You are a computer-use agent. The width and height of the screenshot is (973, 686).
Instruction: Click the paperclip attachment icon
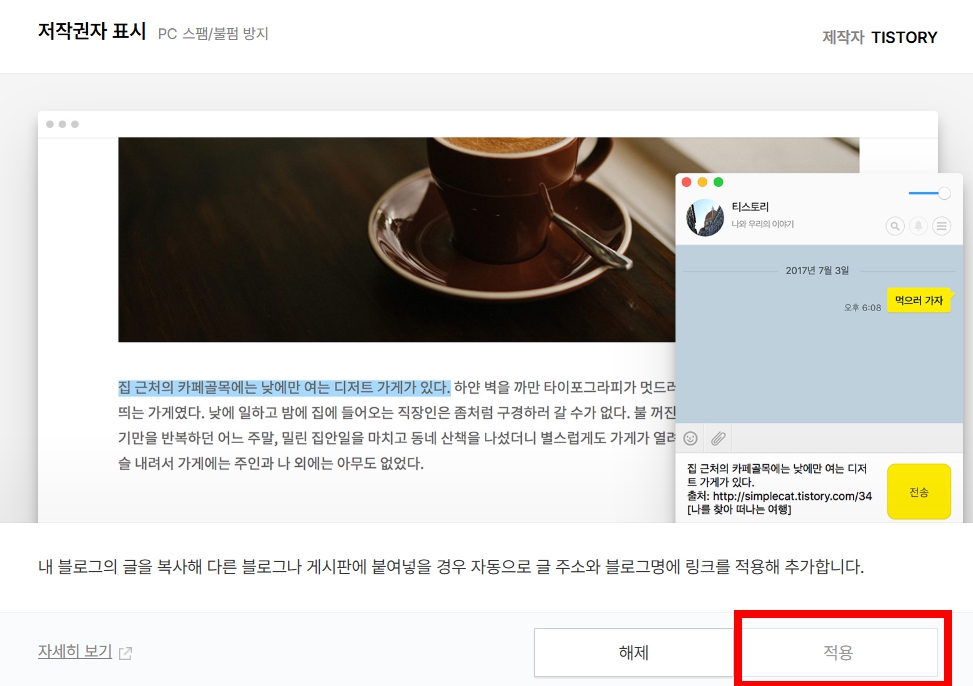(718, 438)
